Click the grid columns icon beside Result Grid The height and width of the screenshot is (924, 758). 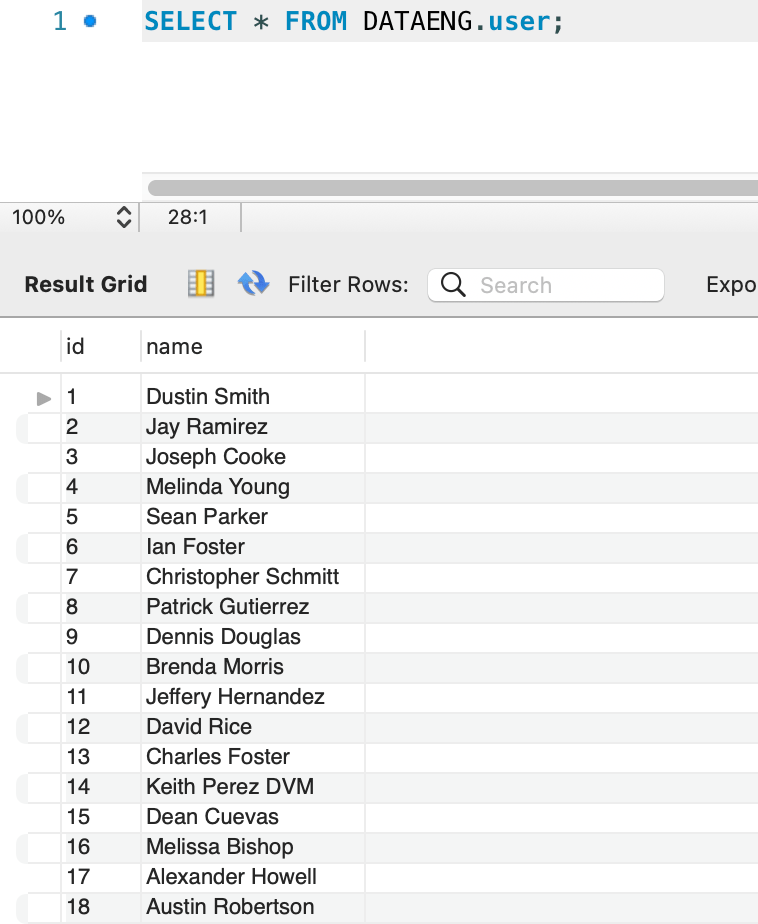[x=201, y=285]
